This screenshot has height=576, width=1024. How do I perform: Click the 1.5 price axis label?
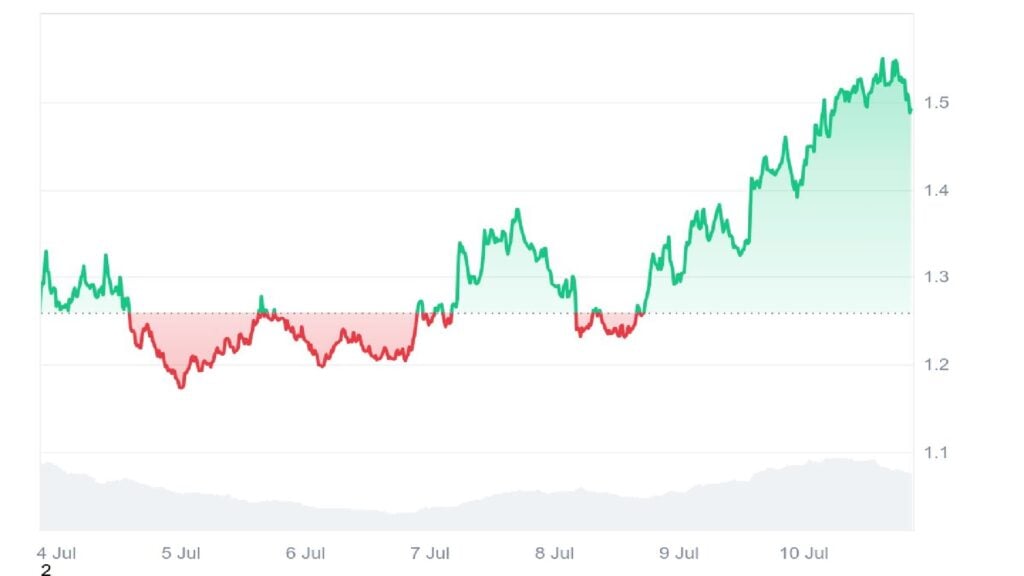tap(936, 103)
